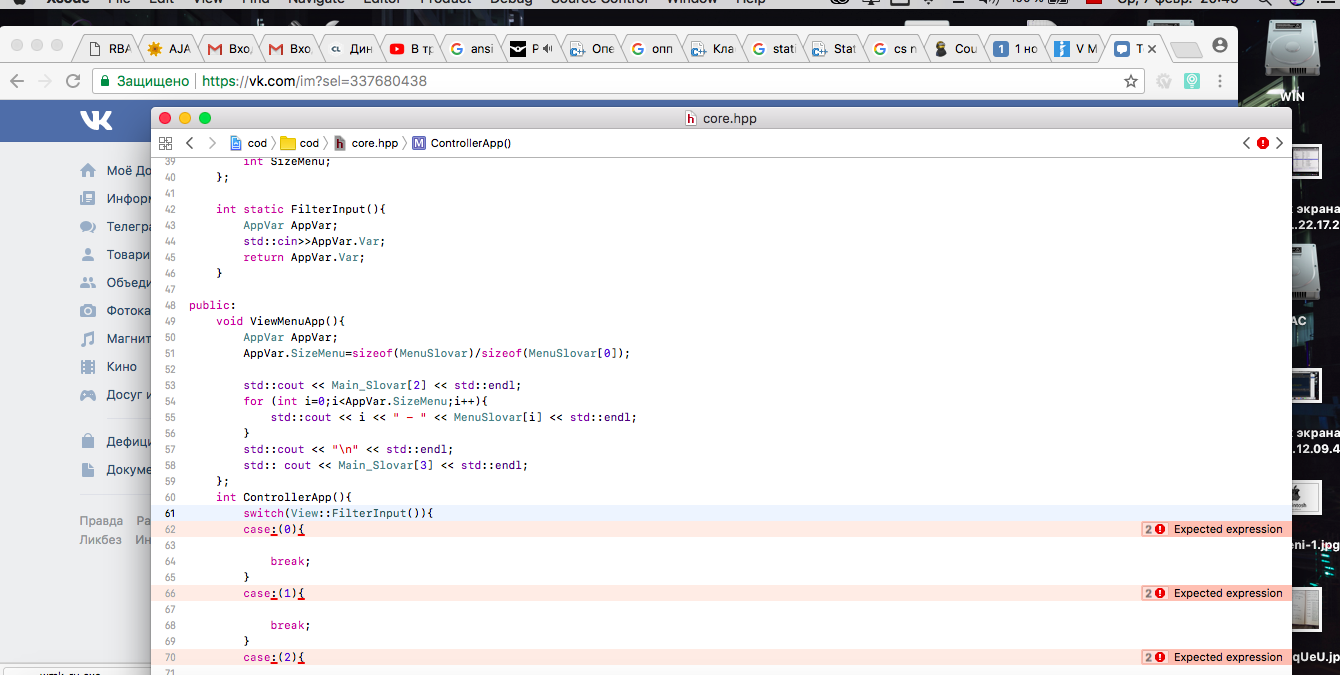Click the red error indicator in jump bar
1340x675 pixels.
[x=1263, y=143]
